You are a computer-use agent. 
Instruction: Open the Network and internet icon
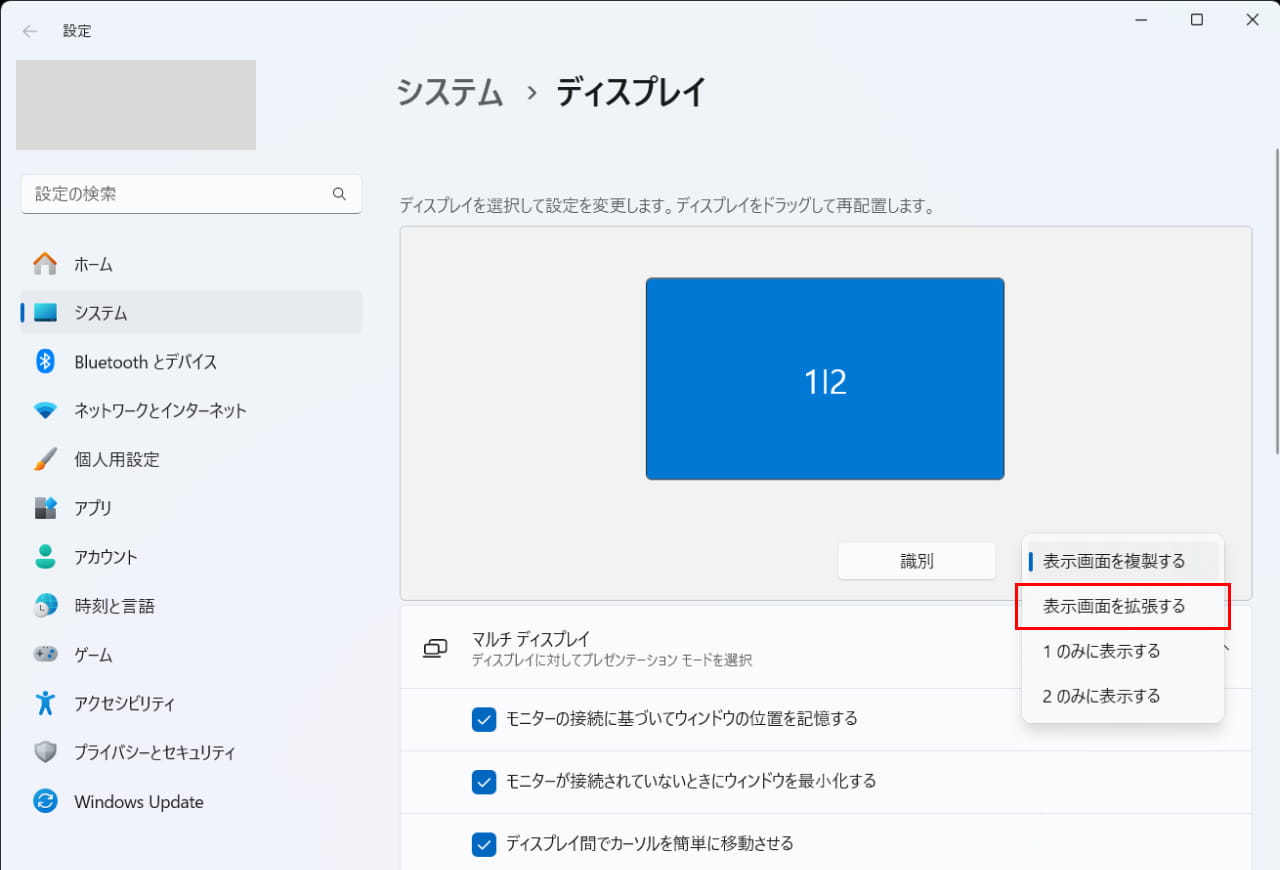[45, 411]
